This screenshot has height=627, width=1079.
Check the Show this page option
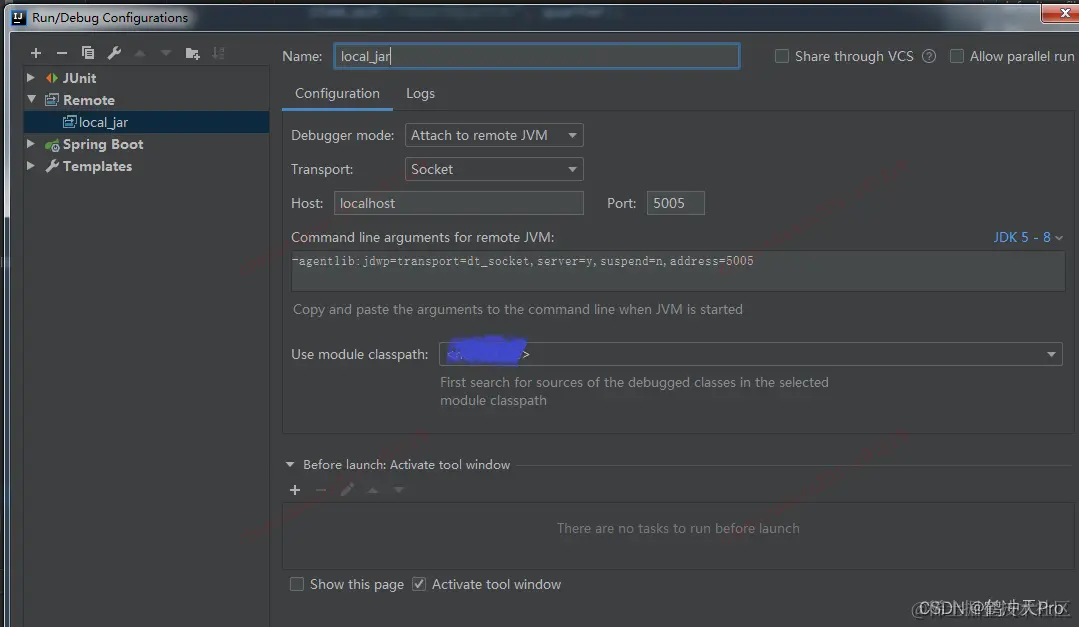297,584
